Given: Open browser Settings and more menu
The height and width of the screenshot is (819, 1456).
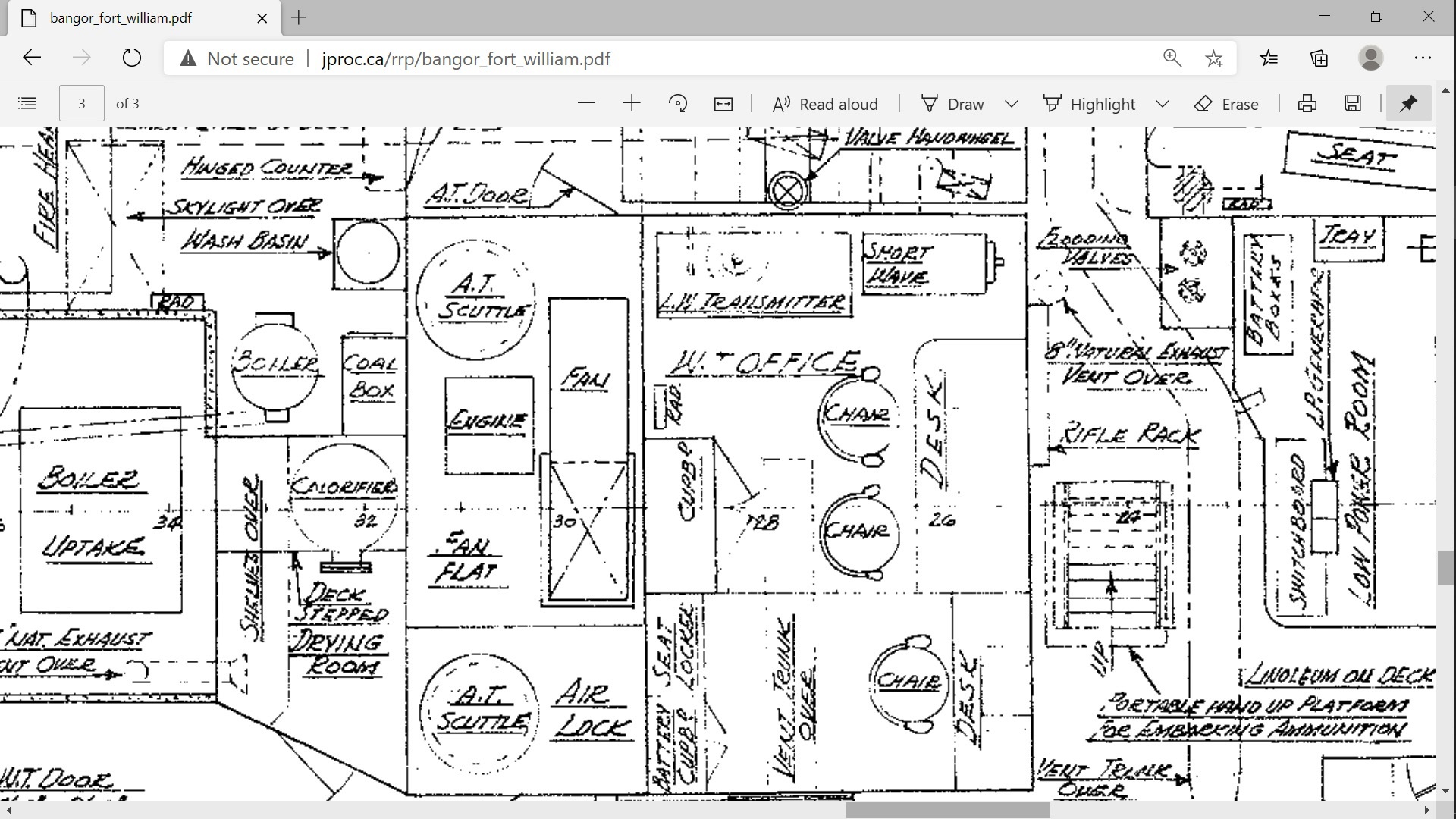Looking at the screenshot, I should 1423,58.
